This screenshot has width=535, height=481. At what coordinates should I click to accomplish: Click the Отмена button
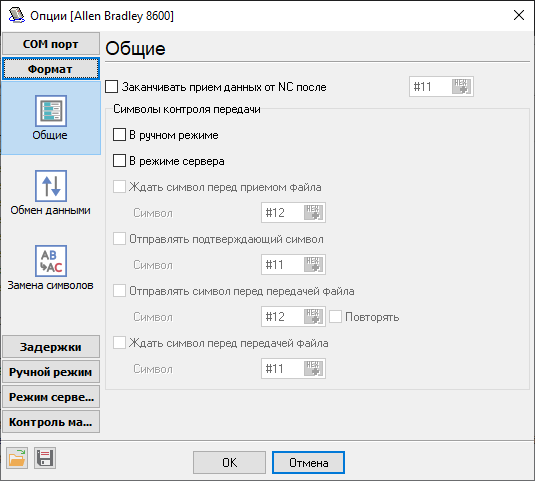308,463
